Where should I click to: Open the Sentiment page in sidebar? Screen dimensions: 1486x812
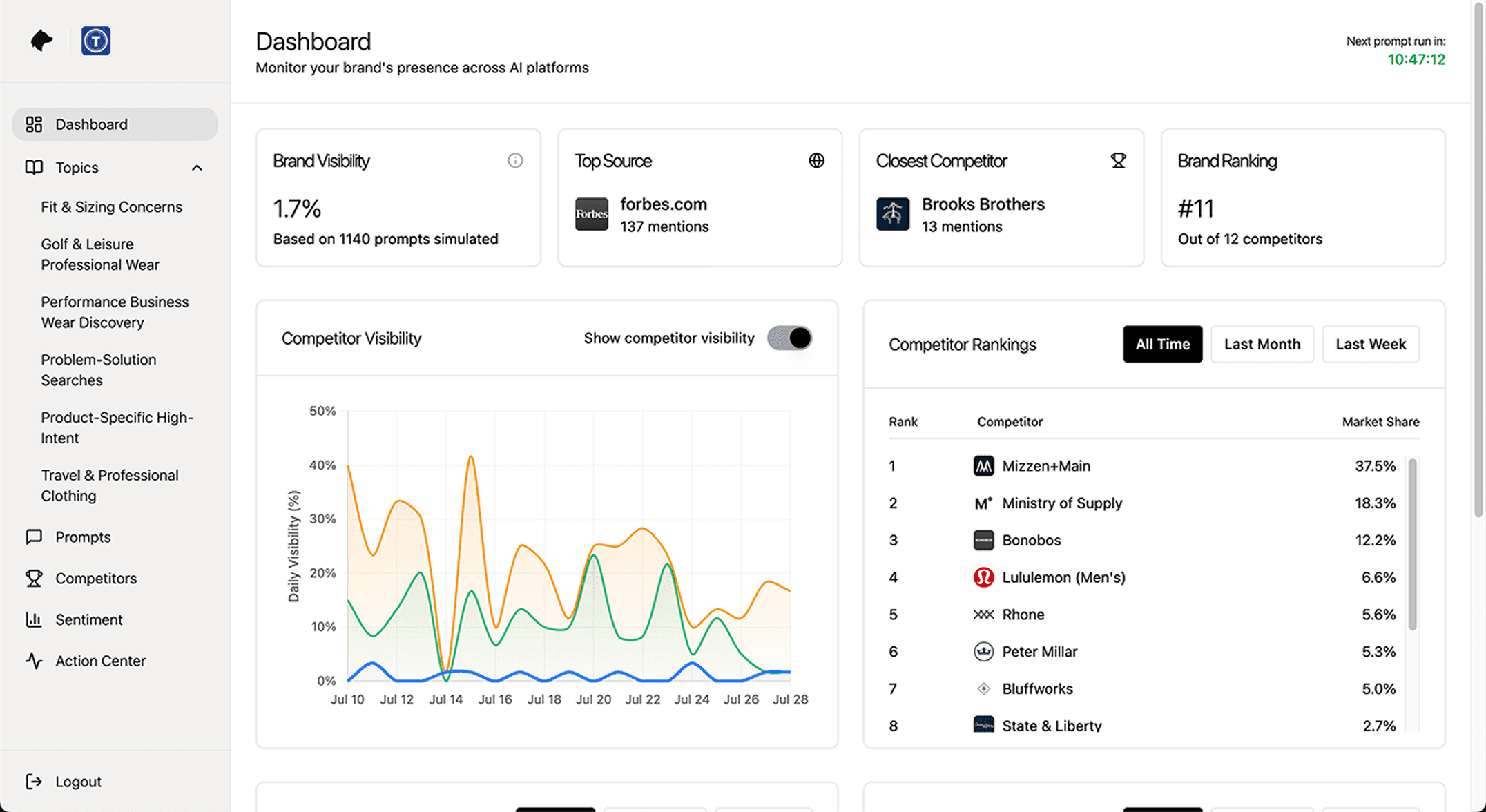(x=88, y=619)
